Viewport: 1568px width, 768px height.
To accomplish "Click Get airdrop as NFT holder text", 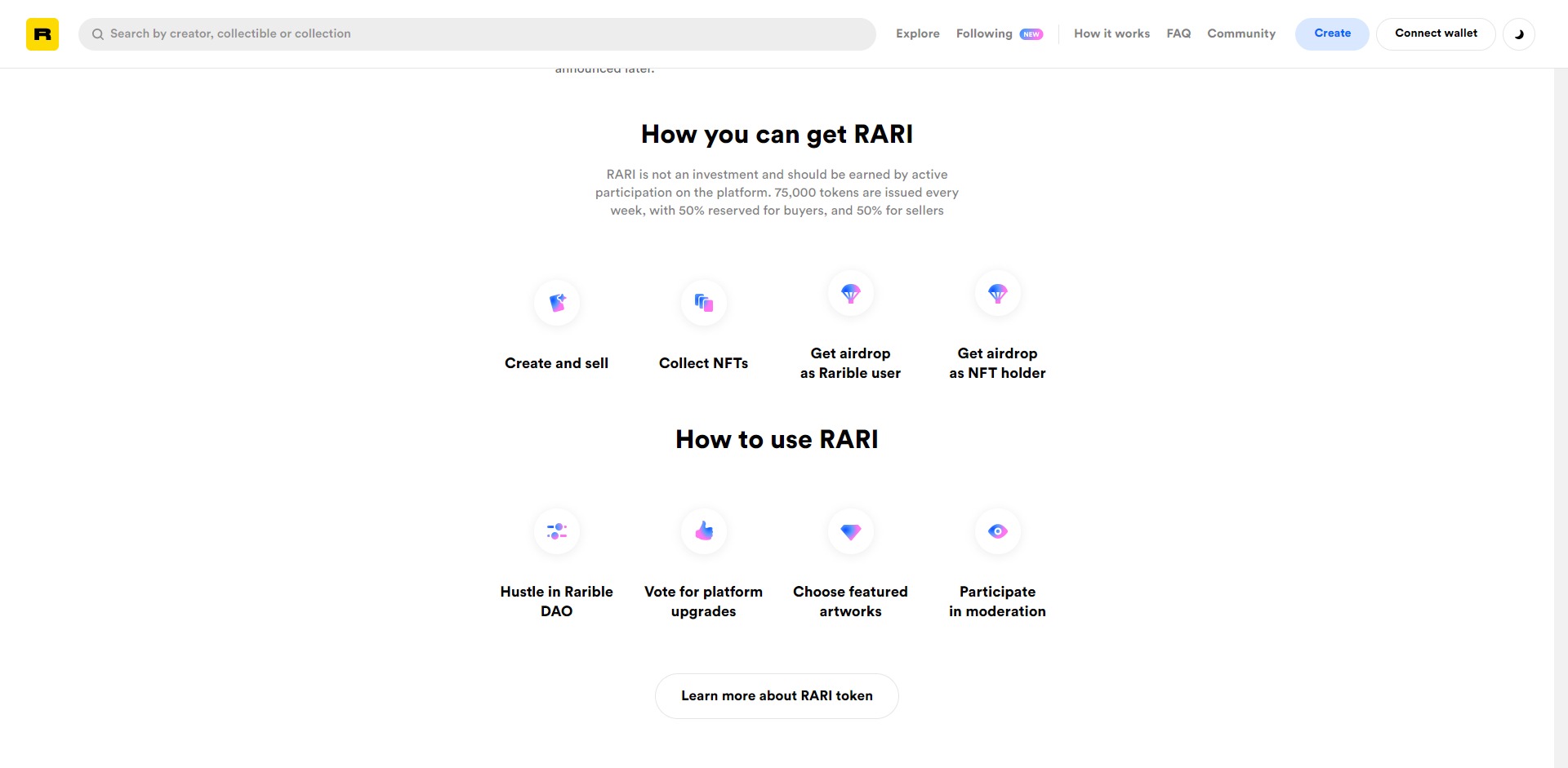I will tap(997, 363).
